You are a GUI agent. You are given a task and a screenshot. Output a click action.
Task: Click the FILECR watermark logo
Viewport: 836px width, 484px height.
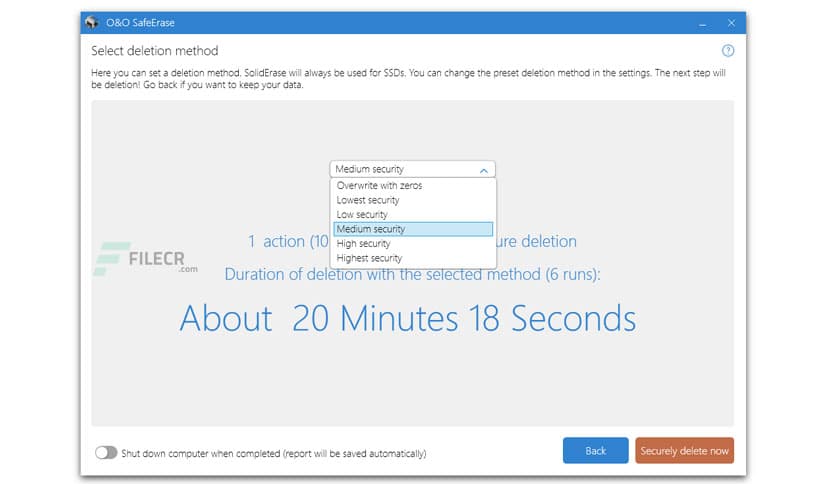145,256
